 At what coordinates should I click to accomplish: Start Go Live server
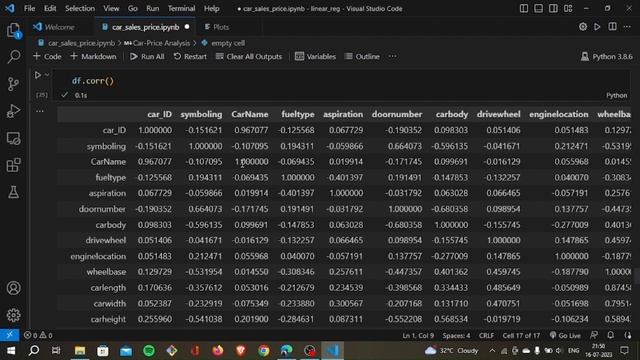565,335
